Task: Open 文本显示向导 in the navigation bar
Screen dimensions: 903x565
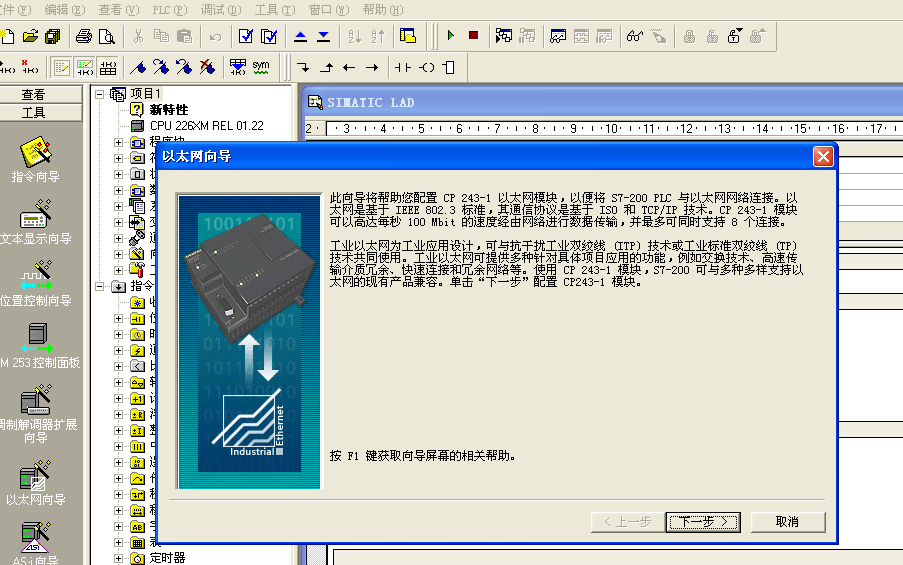Action: [x=36, y=222]
